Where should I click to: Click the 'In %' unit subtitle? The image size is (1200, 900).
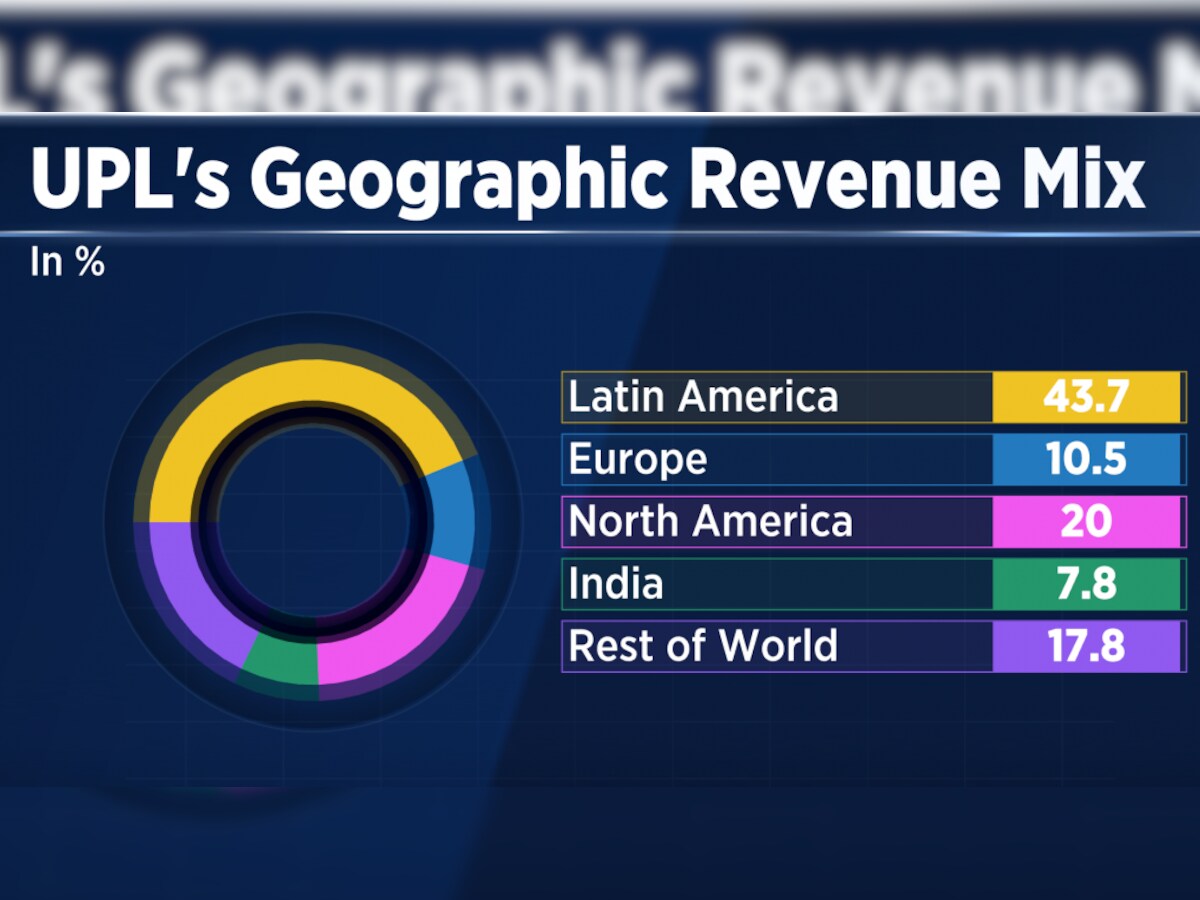click(67, 263)
